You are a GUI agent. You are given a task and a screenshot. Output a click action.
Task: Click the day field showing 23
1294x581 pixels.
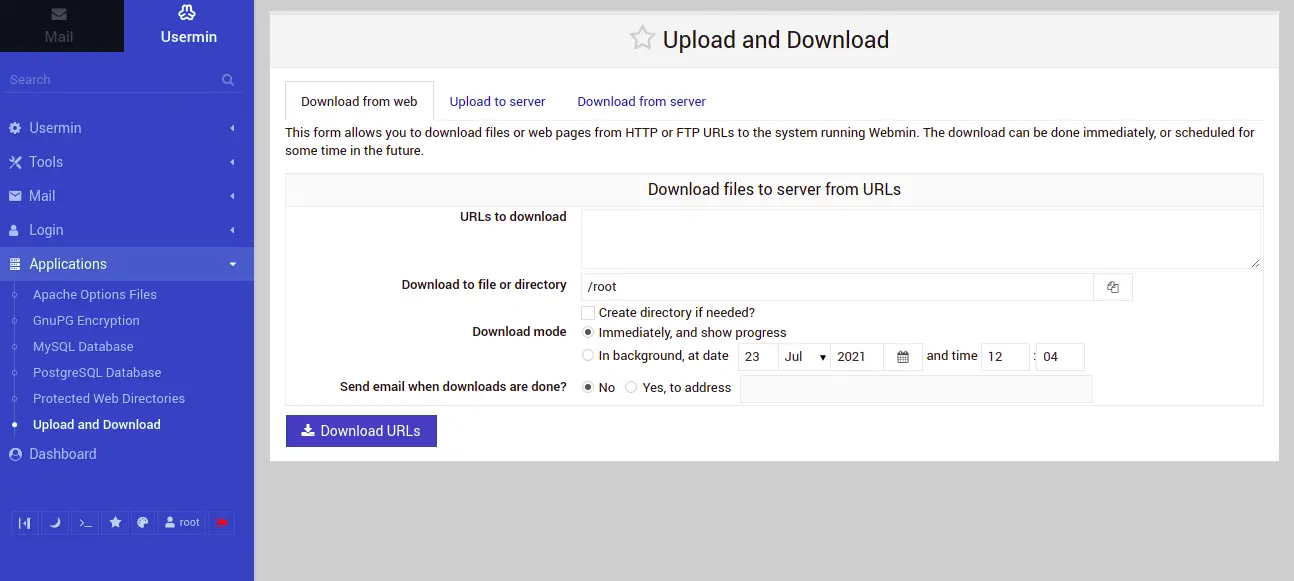coord(758,357)
